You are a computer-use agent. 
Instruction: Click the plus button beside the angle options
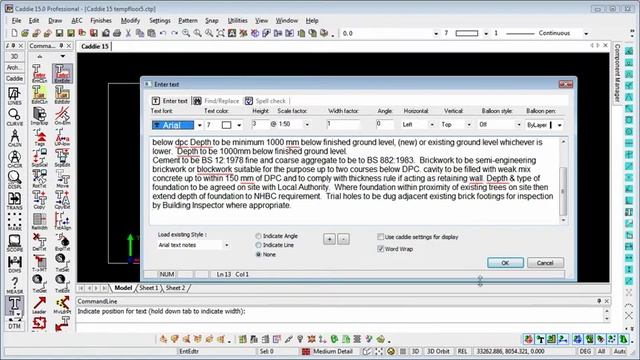[329, 239]
